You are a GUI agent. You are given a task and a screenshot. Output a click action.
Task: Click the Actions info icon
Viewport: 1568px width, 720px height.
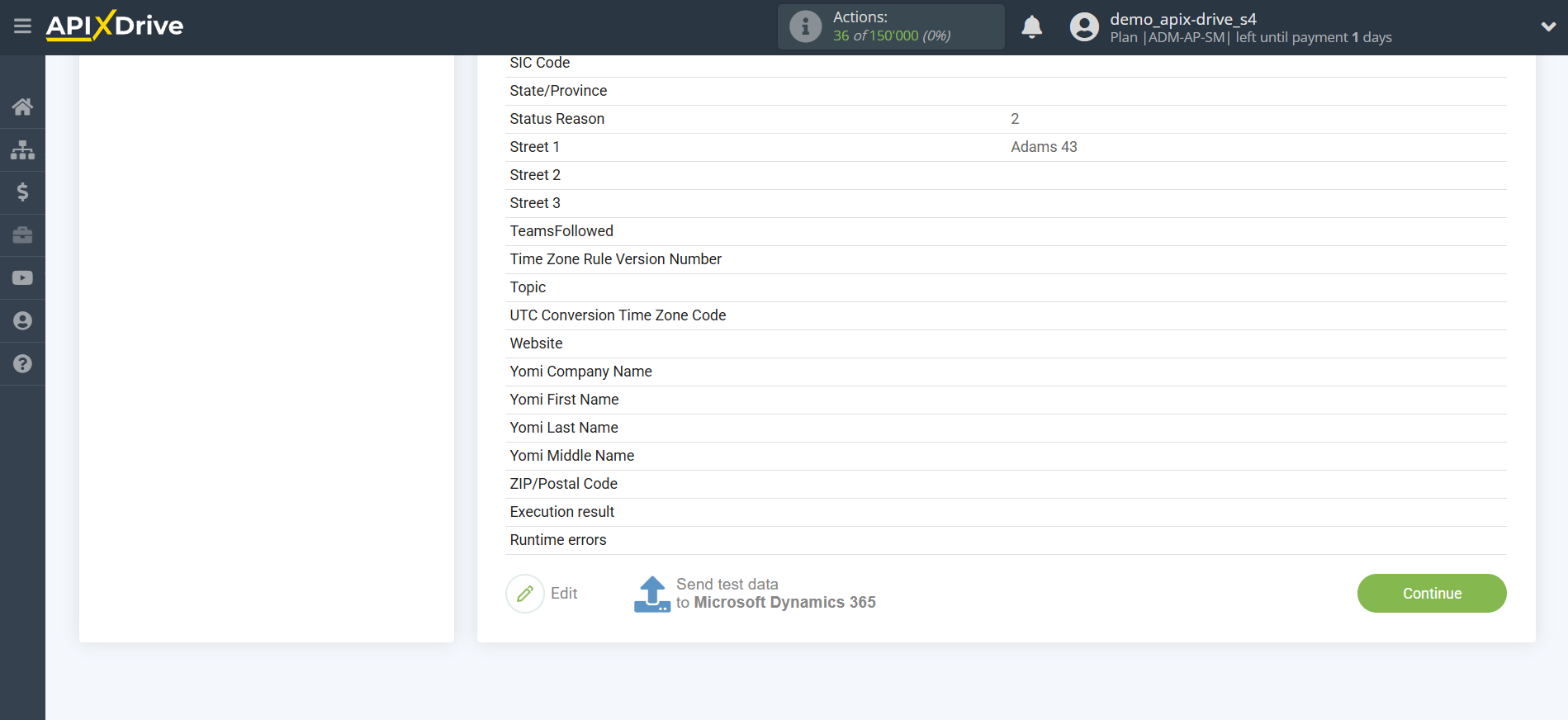(805, 26)
